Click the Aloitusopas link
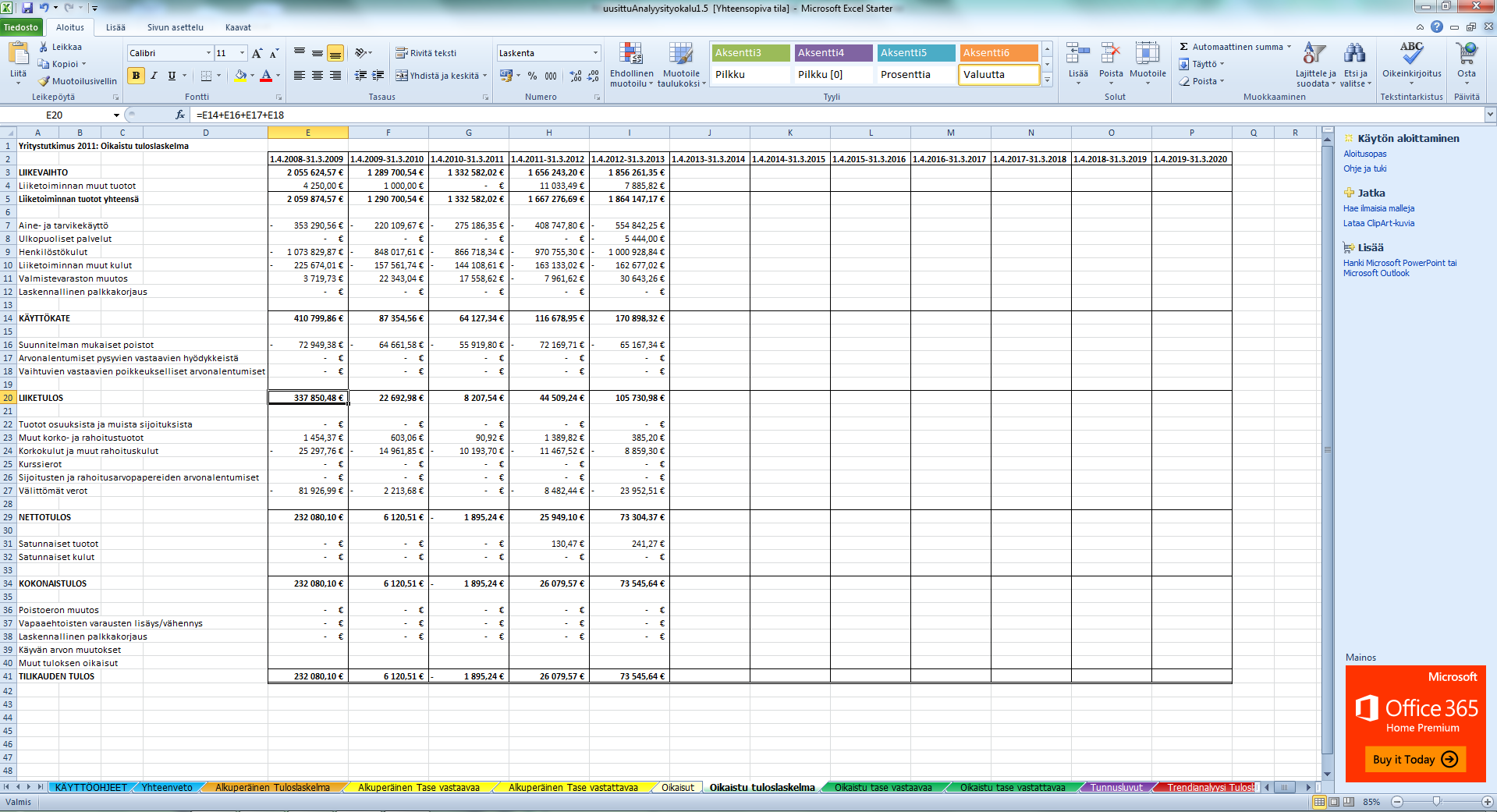Image resolution: width=1497 pixels, height=812 pixels. [x=1365, y=154]
